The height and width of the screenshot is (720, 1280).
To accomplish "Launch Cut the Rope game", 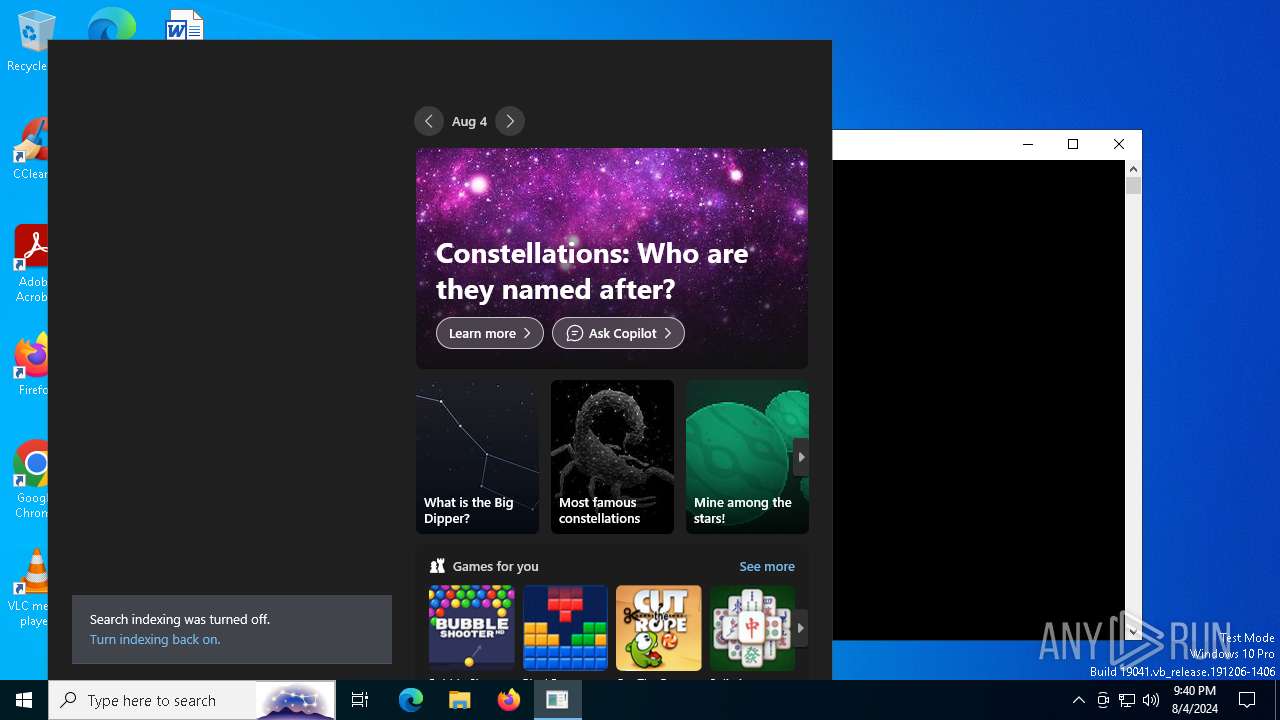I will point(659,628).
